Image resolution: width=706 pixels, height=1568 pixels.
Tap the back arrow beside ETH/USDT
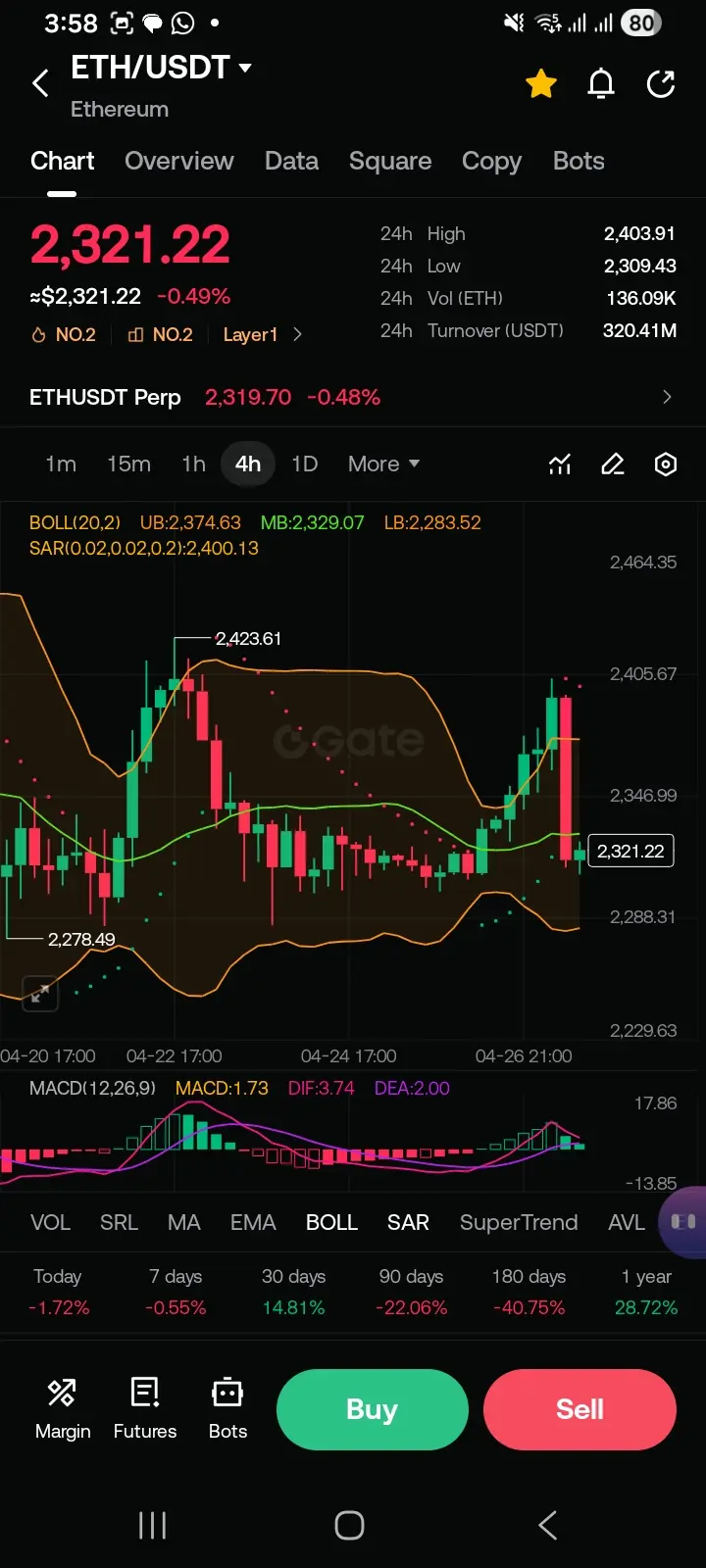click(x=40, y=84)
